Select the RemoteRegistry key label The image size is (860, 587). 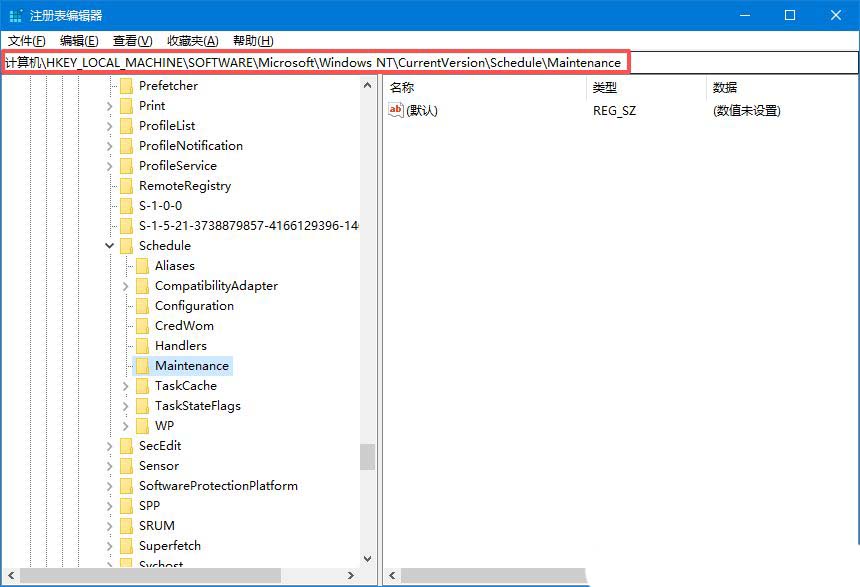click(185, 186)
